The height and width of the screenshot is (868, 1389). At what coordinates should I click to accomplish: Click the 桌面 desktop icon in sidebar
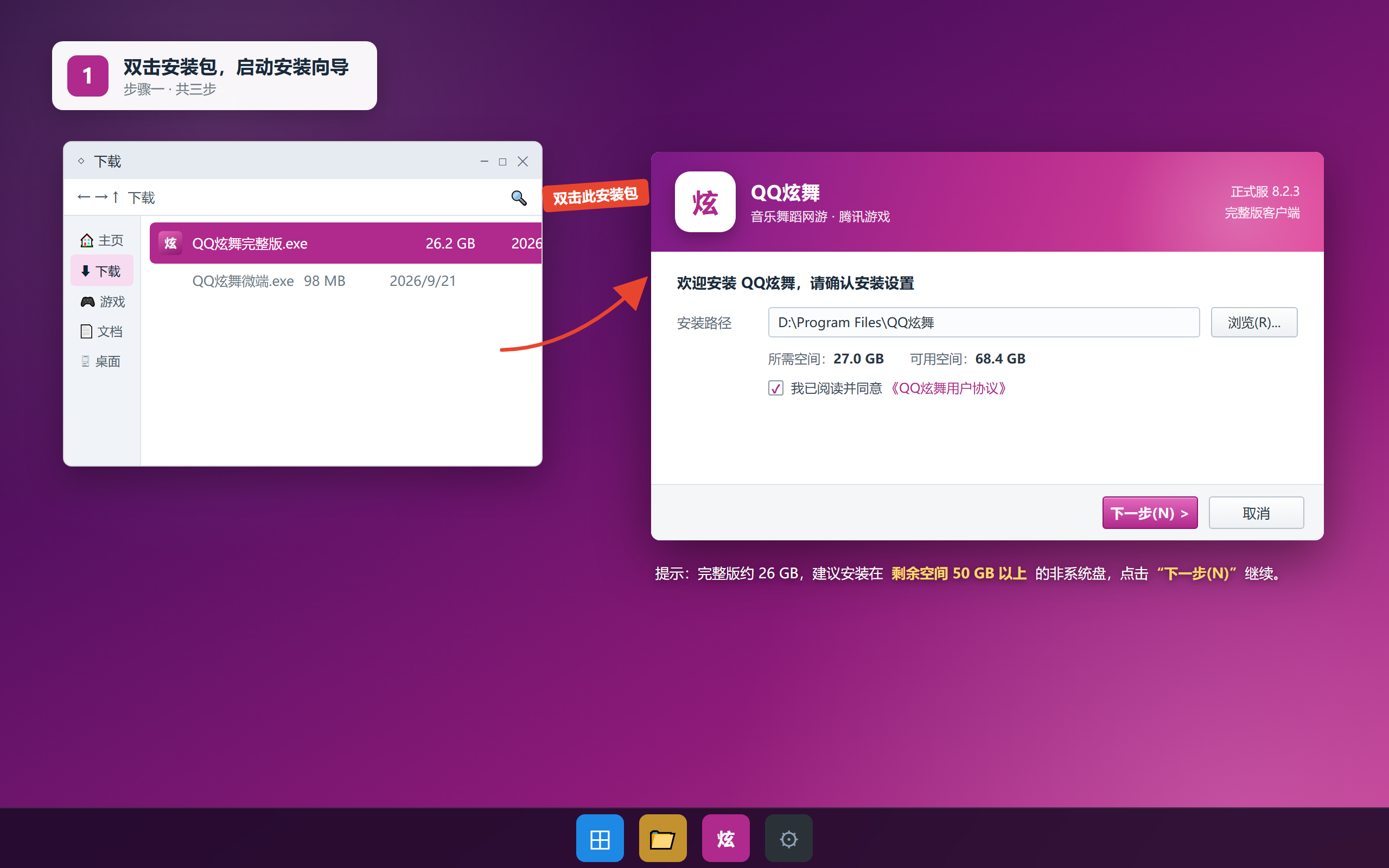coord(85,361)
